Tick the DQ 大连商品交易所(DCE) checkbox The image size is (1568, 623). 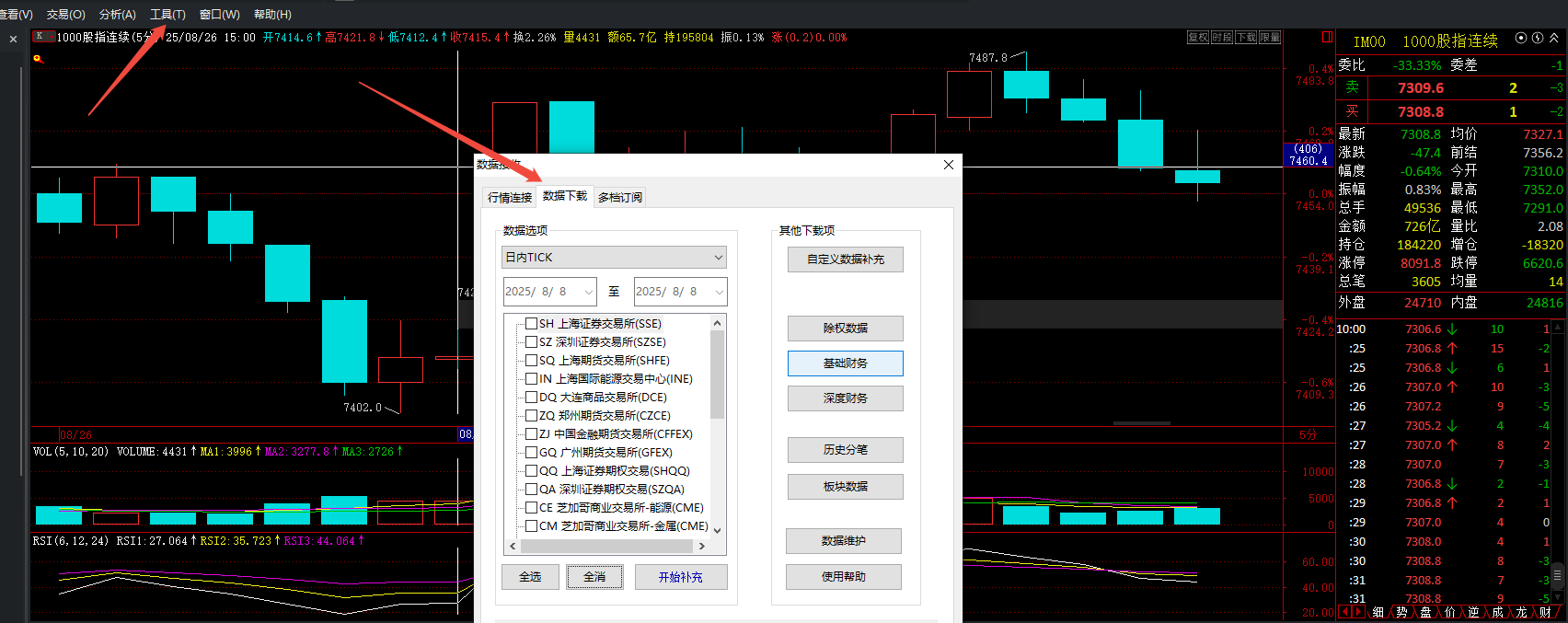(x=531, y=398)
